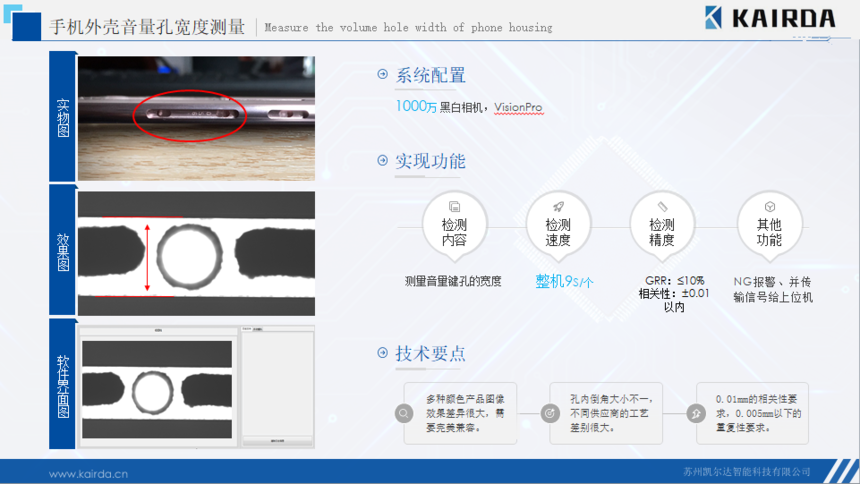The image size is (860, 484).
Task: Select the 效果图 side label
Action: tap(63, 251)
